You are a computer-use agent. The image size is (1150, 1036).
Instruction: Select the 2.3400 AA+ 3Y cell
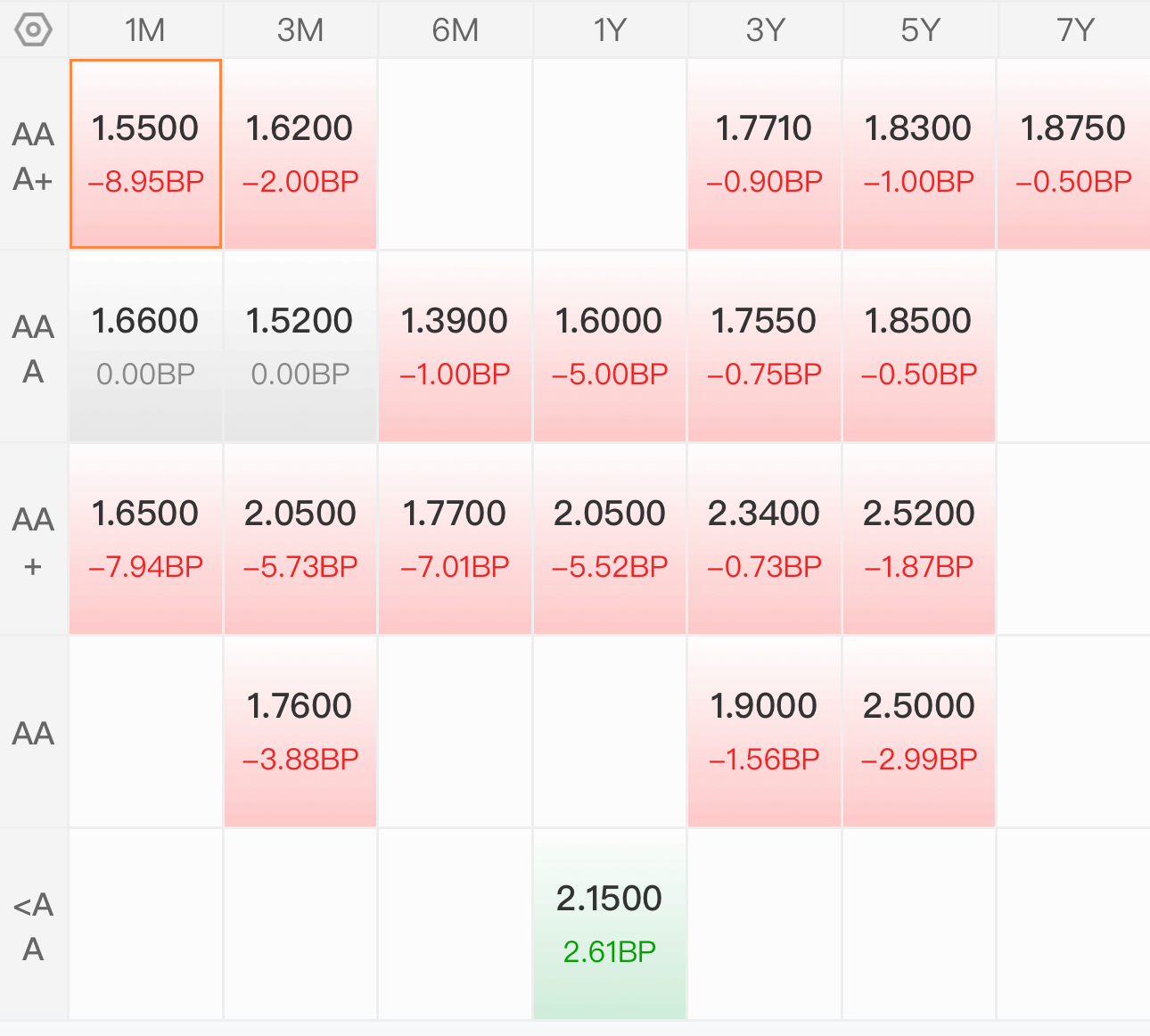tap(764, 539)
